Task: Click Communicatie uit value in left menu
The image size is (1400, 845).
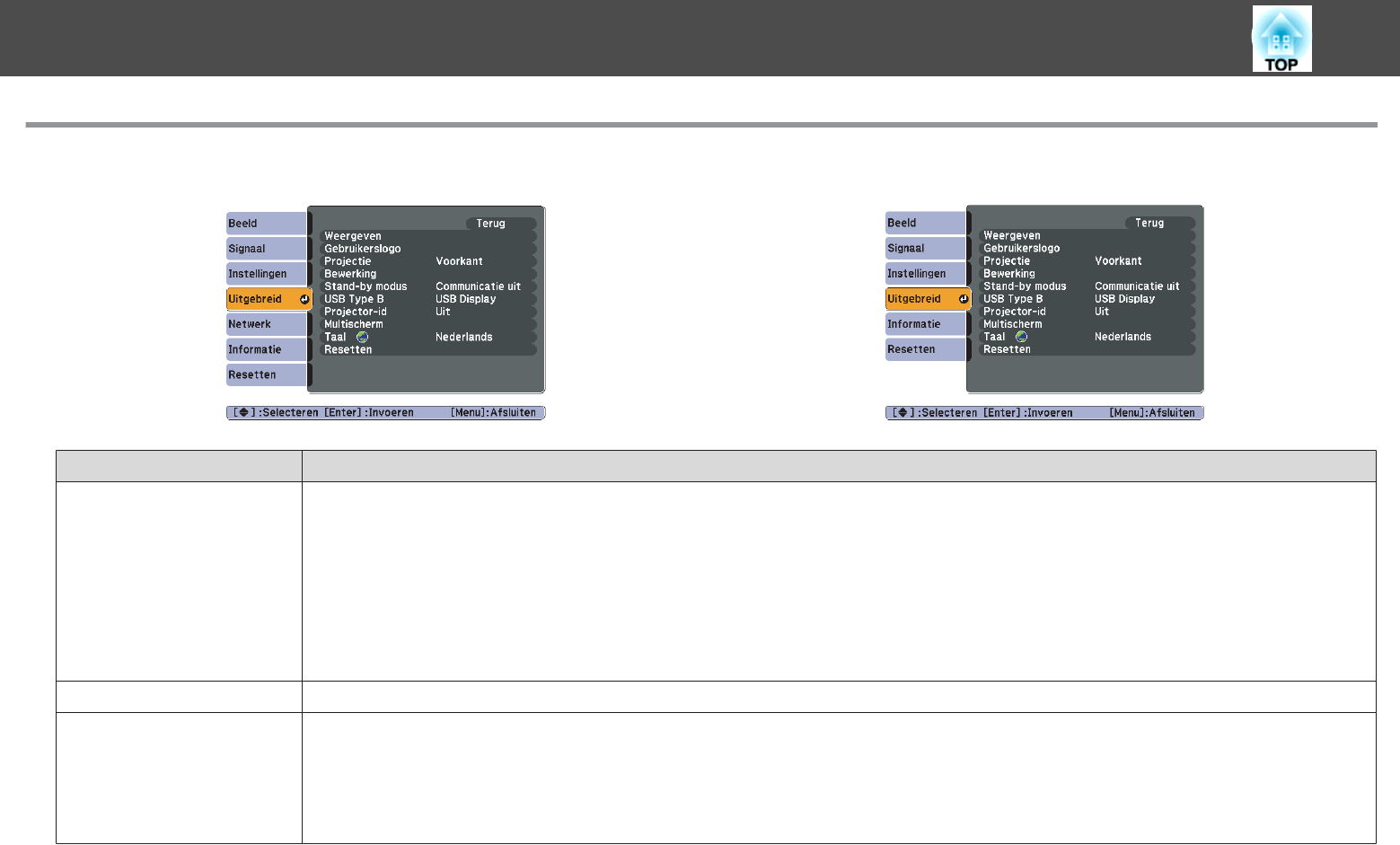Action: coord(478,286)
